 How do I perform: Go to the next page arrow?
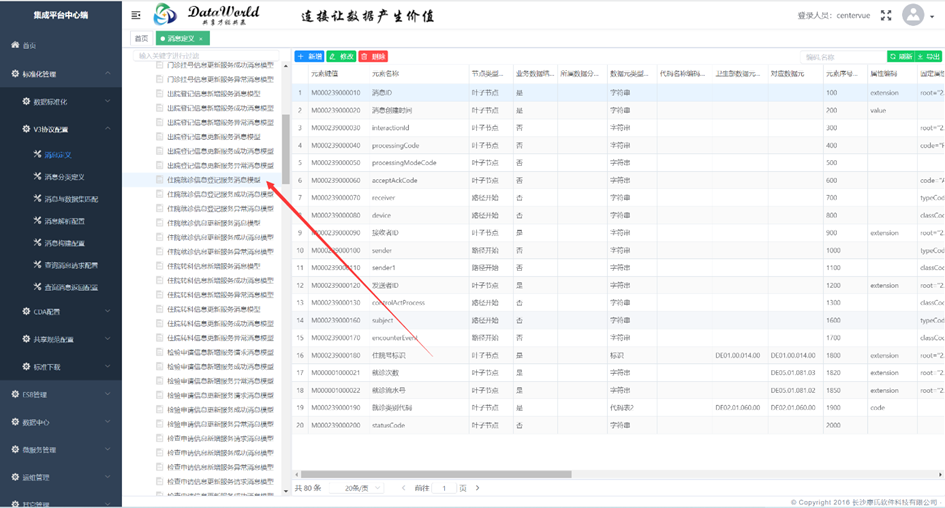coord(477,488)
